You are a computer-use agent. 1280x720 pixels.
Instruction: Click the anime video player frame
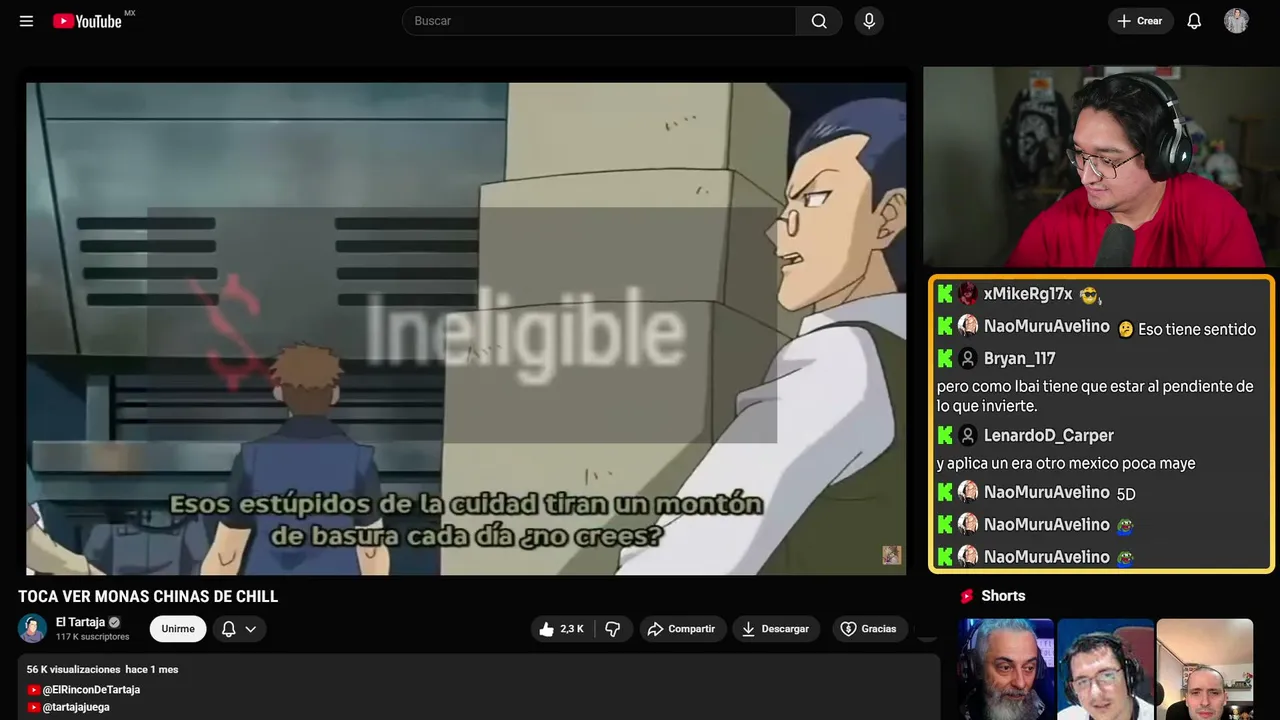click(466, 328)
